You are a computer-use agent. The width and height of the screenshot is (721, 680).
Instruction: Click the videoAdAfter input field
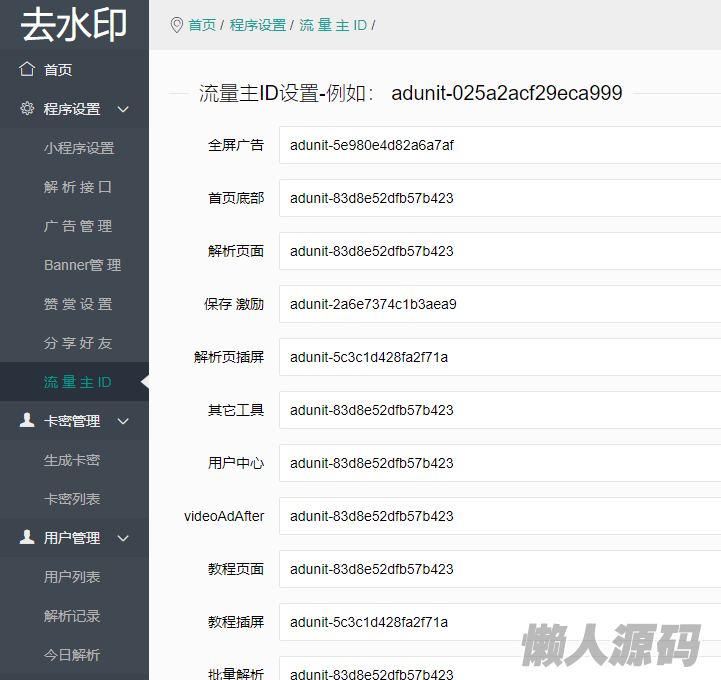click(500, 516)
